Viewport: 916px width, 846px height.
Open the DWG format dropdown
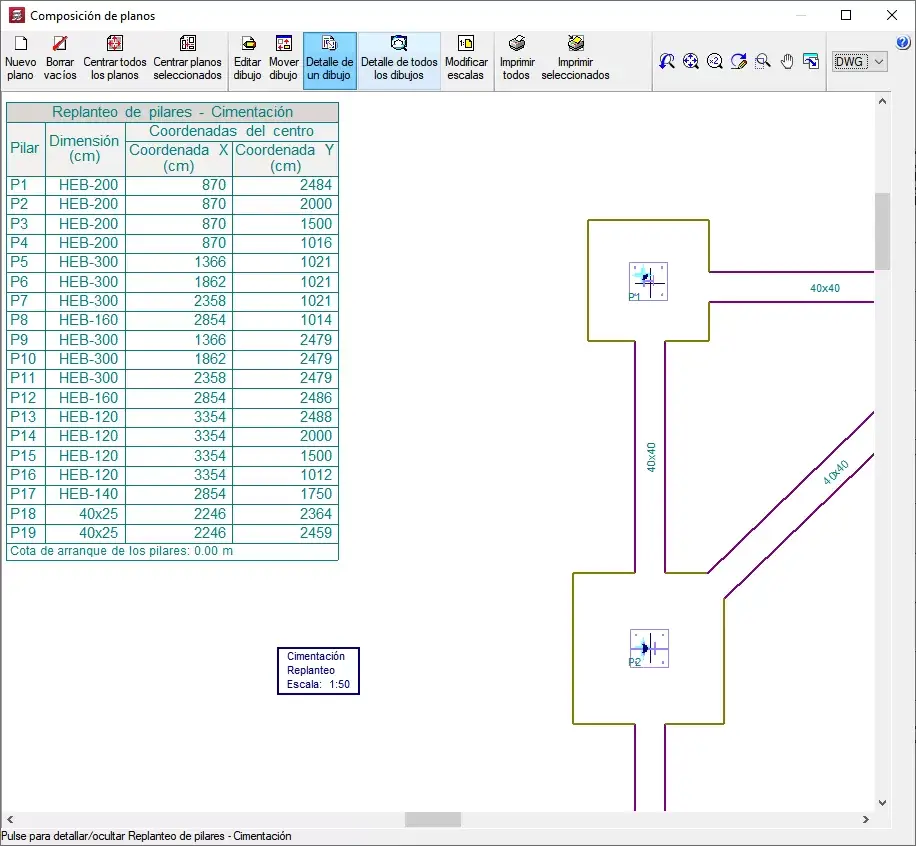[859, 61]
